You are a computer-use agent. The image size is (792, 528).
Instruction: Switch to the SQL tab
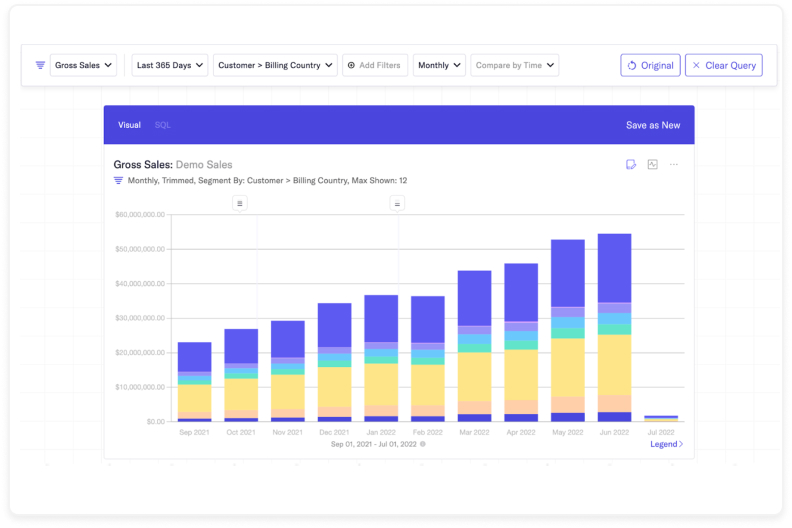click(162, 125)
